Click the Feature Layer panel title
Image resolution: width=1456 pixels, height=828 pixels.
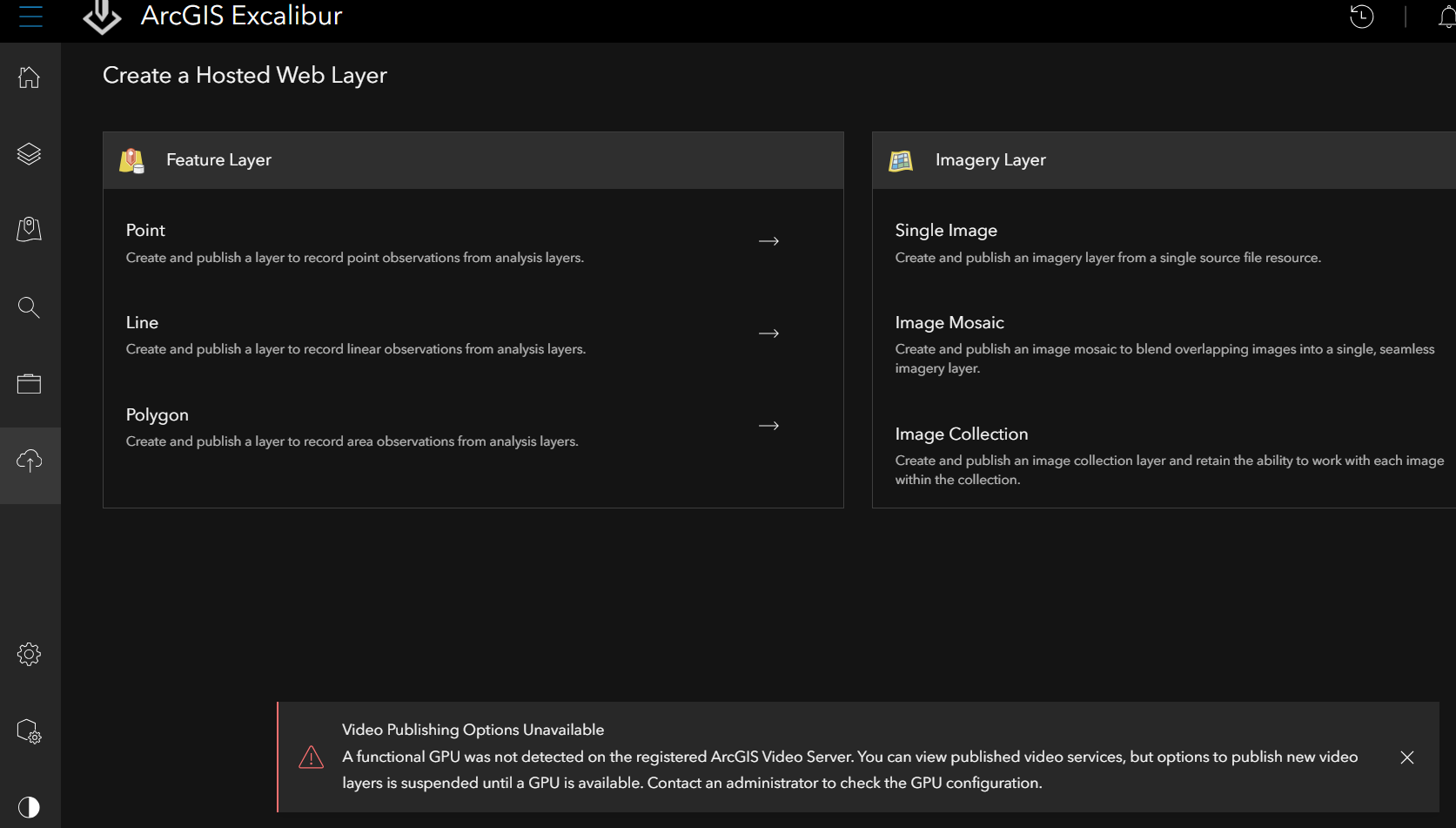point(218,160)
